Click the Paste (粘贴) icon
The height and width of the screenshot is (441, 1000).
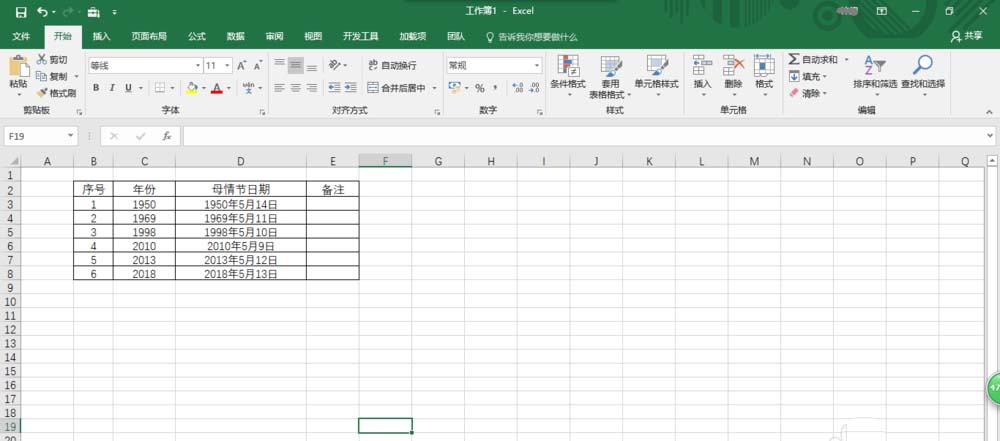pyautogui.click(x=18, y=67)
